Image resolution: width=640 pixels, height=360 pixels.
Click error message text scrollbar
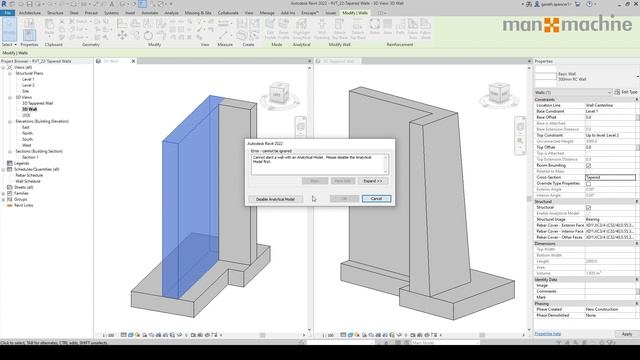tap(385, 164)
